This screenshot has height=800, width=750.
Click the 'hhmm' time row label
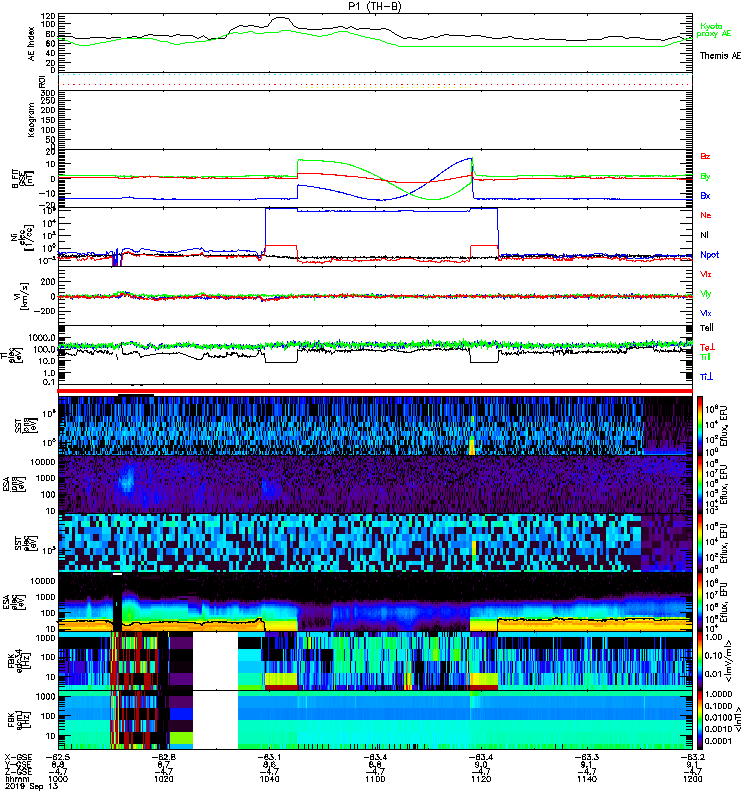tap(17, 779)
